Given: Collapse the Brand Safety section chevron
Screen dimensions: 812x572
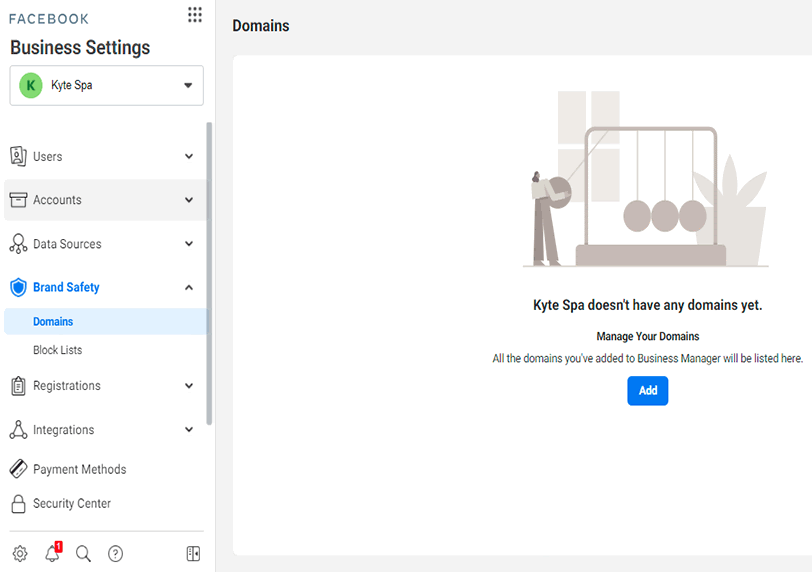Looking at the screenshot, I should (189, 287).
